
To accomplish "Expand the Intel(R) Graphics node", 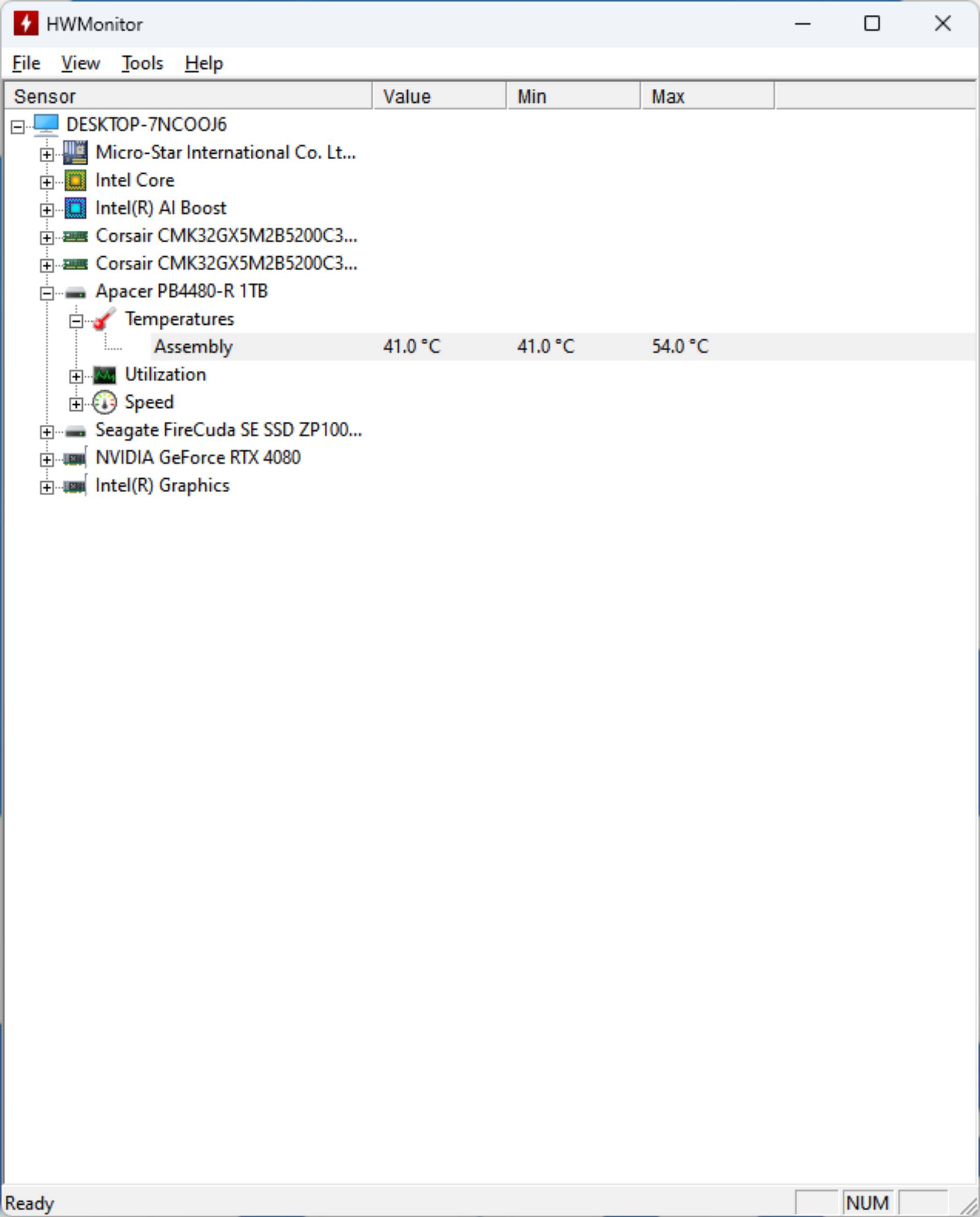I will click(47, 487).
